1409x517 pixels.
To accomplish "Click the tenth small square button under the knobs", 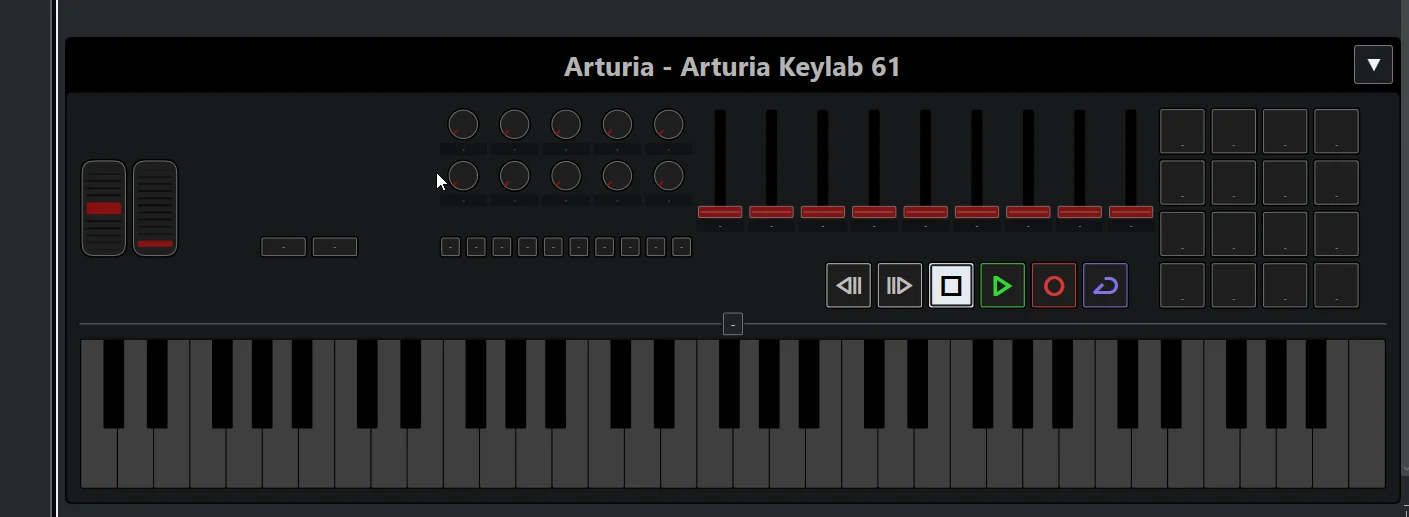I will point(682,247).
